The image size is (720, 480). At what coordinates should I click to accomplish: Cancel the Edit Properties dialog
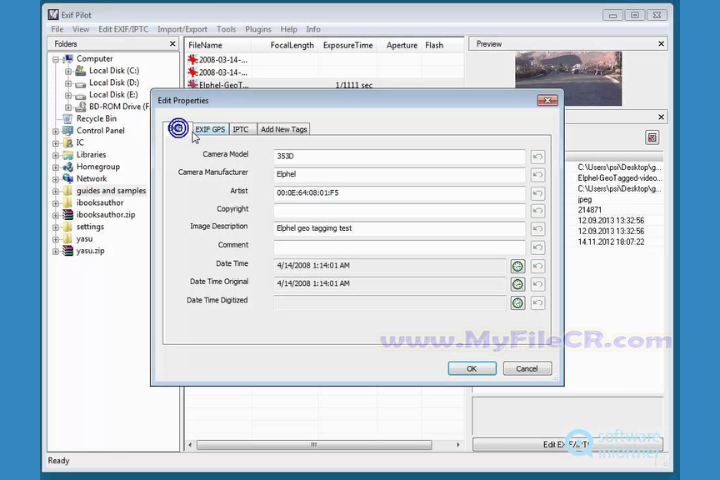(527, 368)
